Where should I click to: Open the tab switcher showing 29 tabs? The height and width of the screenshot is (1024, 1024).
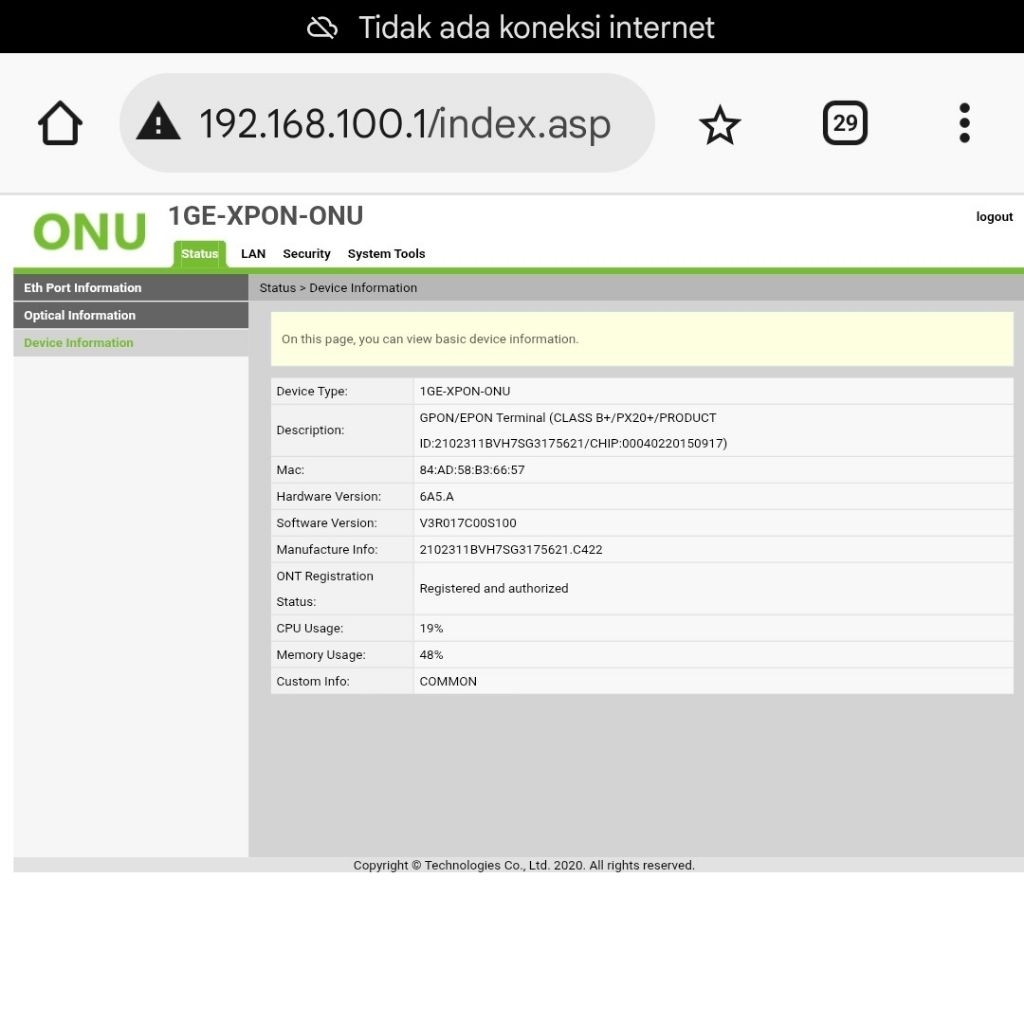point(845,123)
